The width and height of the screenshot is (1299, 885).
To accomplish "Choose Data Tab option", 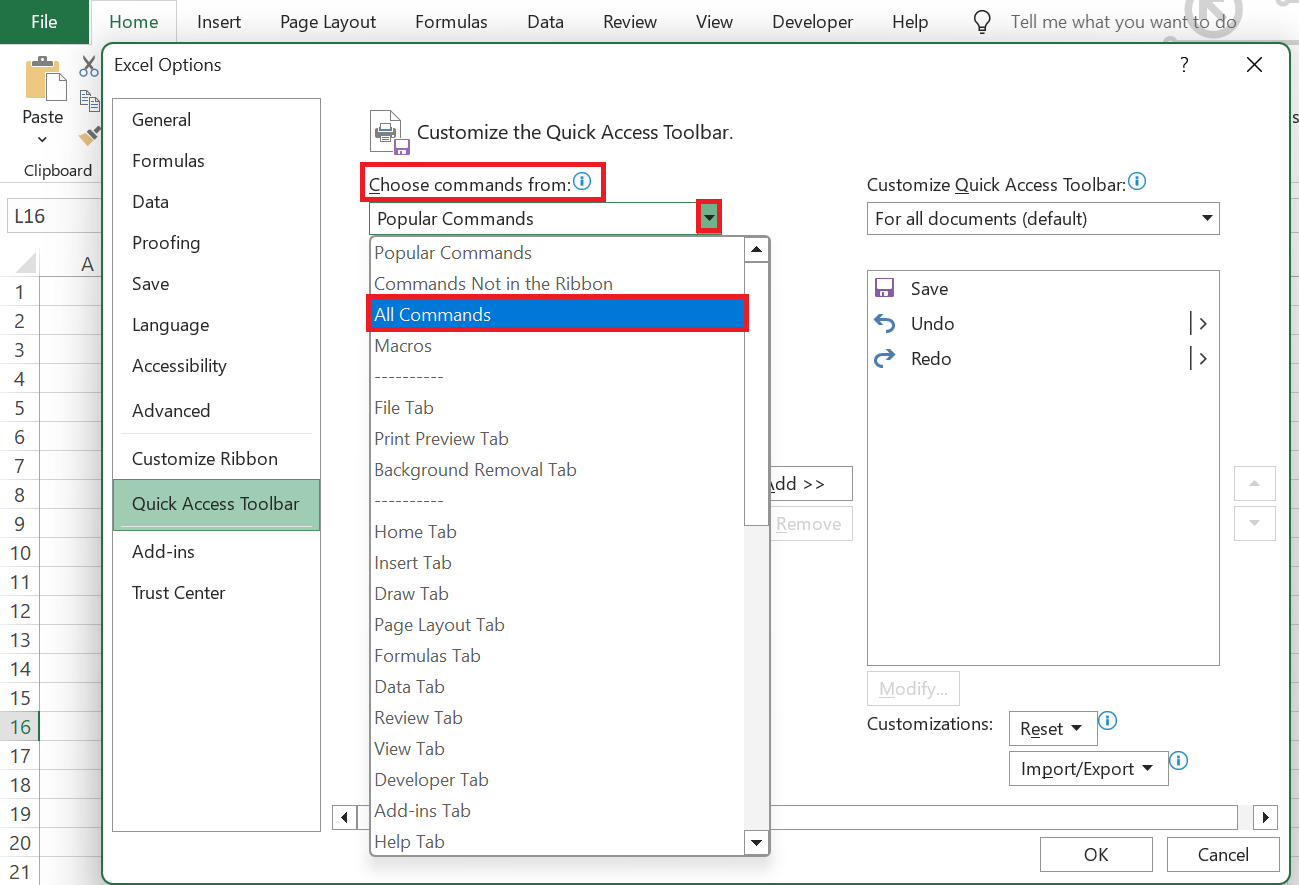I will [557, 687].
